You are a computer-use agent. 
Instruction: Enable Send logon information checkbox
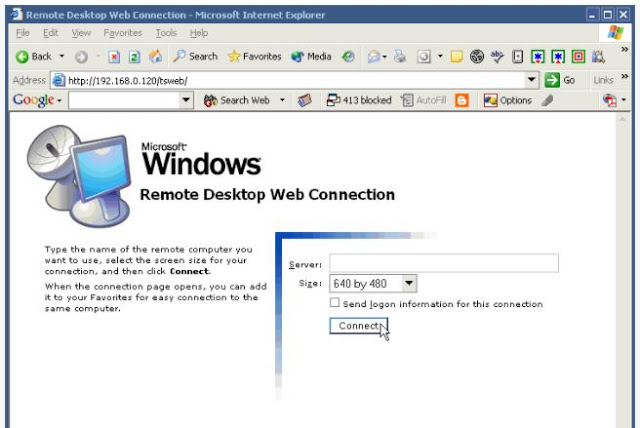335,302
